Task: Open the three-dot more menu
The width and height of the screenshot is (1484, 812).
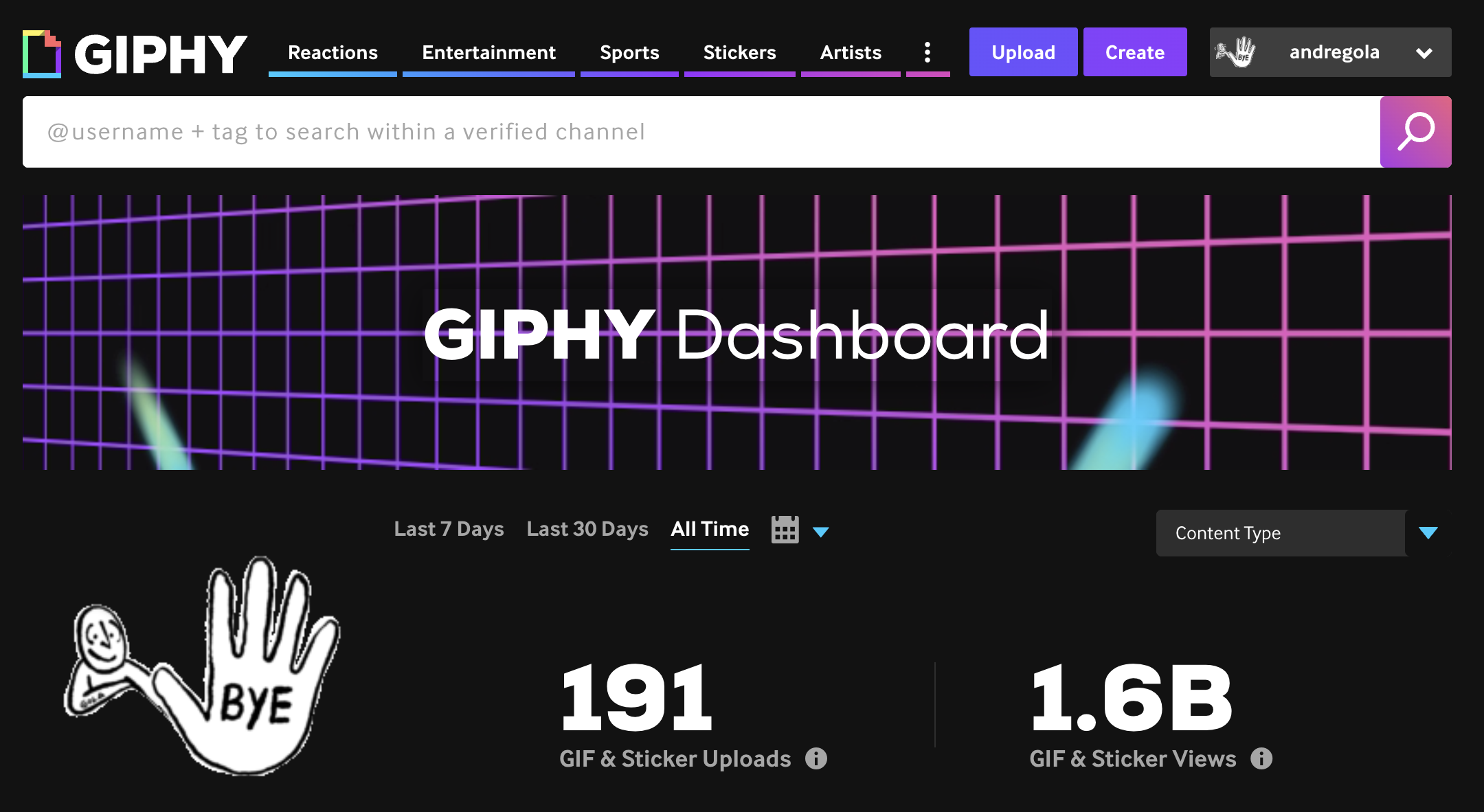Action: coord(927,52)
